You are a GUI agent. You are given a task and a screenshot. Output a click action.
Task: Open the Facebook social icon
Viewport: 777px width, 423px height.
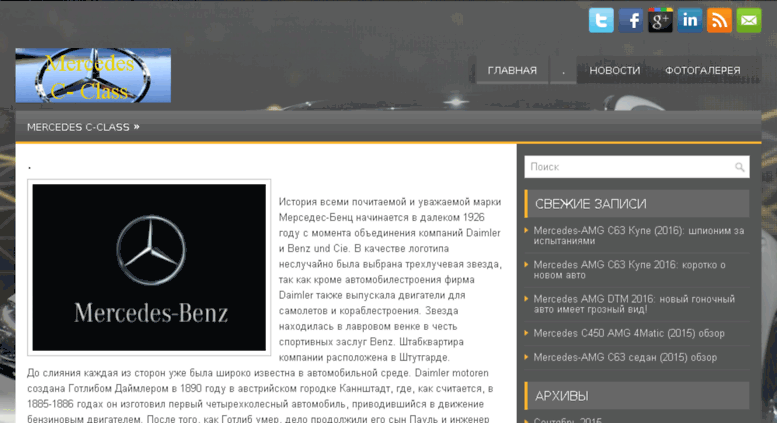pos(631,20)
